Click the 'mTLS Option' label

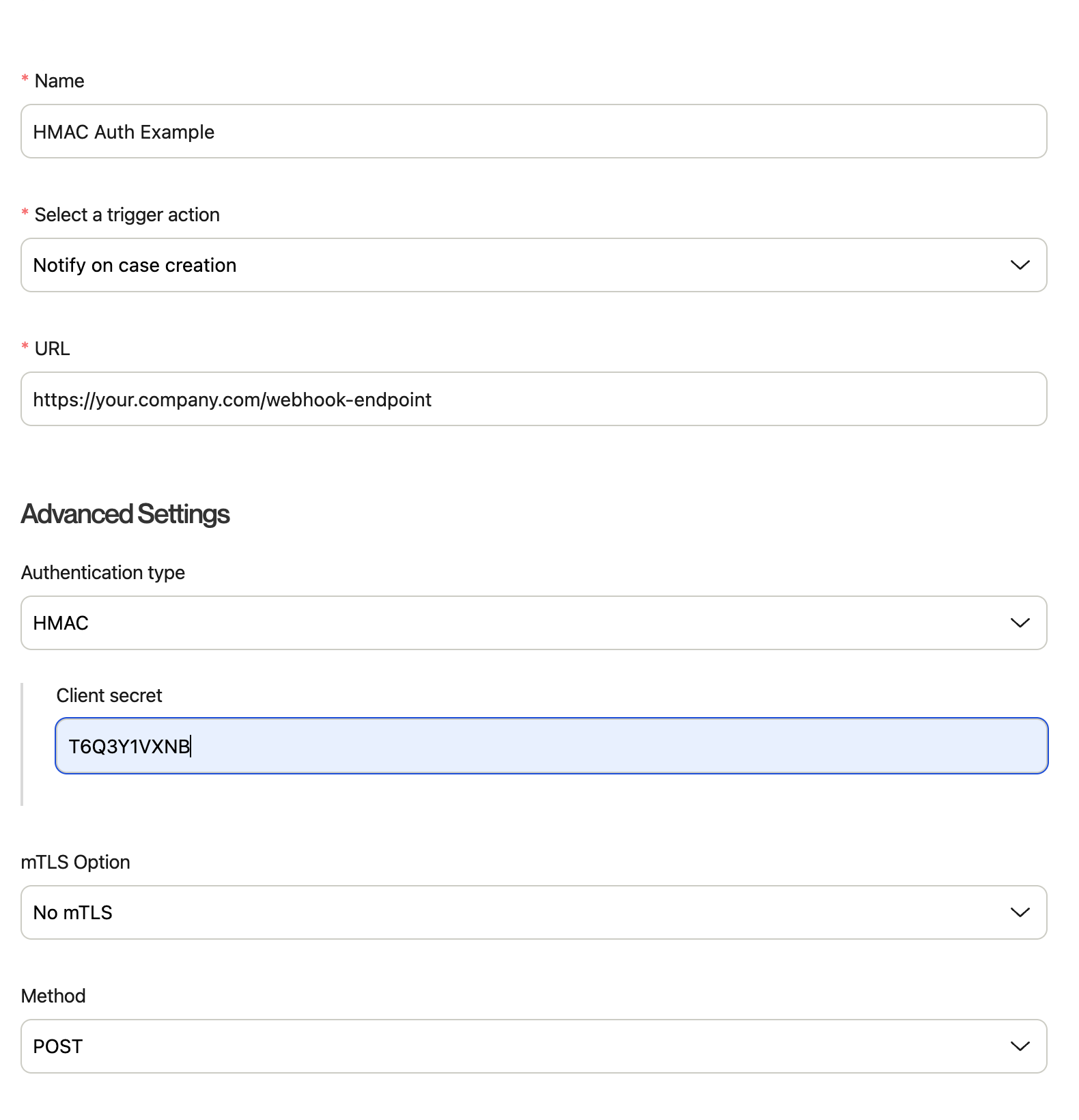(x=75, y=862)
